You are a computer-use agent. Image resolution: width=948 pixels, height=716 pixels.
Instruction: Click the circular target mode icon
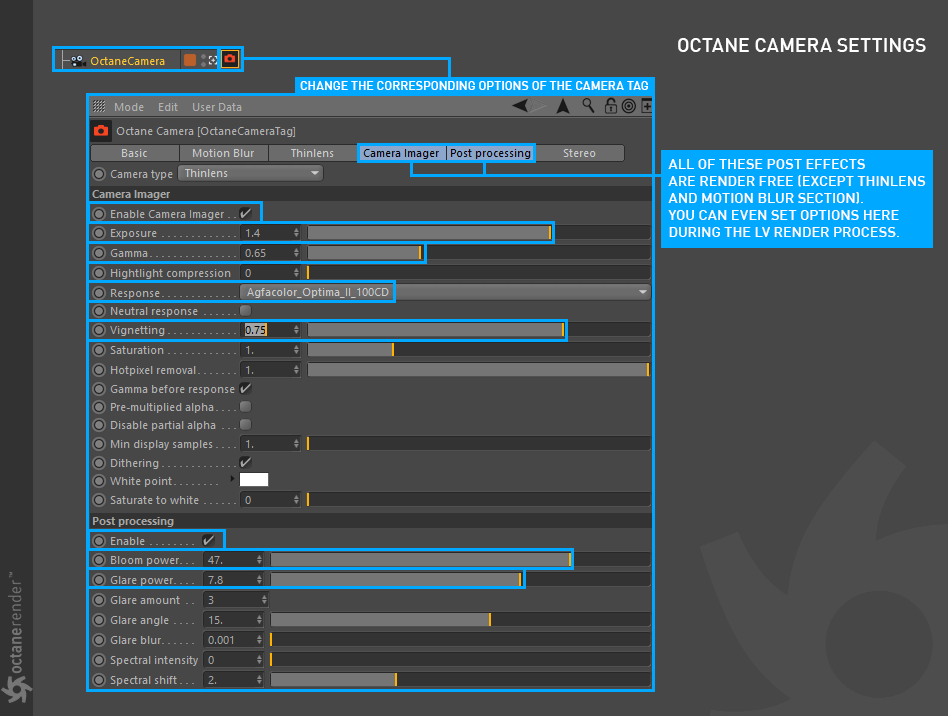tap(629, 106)
